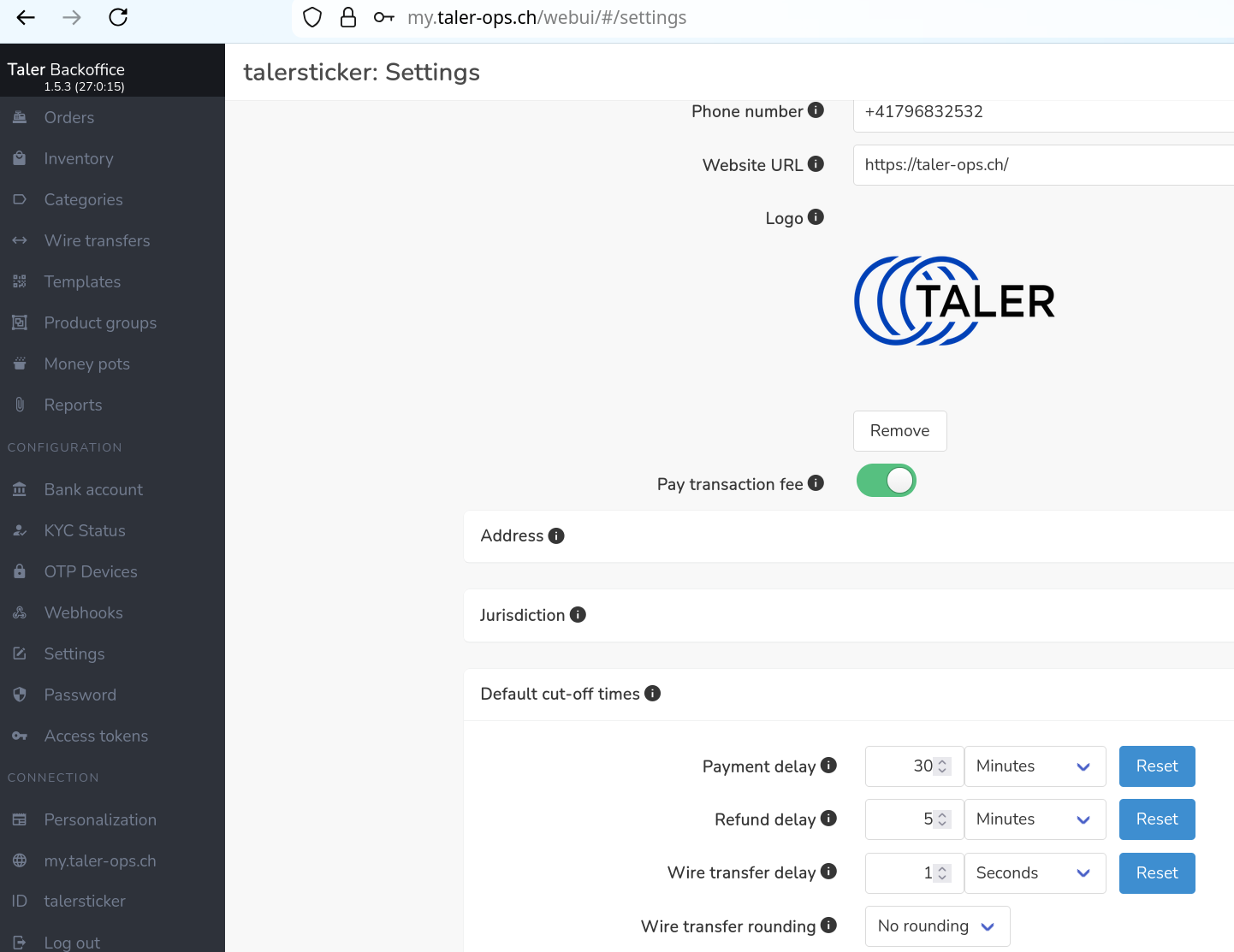Click the info icon next to Logo
This screenshot has width=1234, height=952.
[816, 217]
